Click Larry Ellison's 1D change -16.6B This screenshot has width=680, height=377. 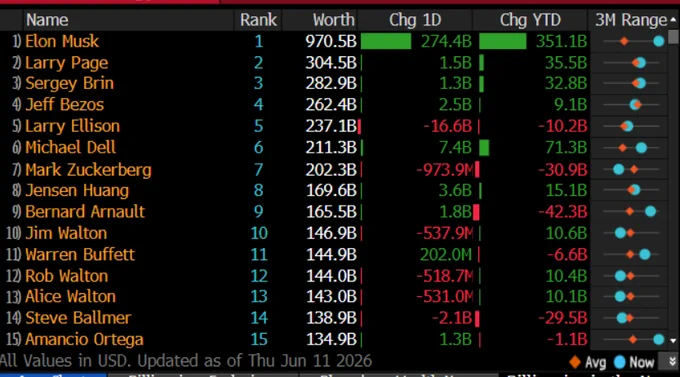pyautogui.click(x=447, y=126)
